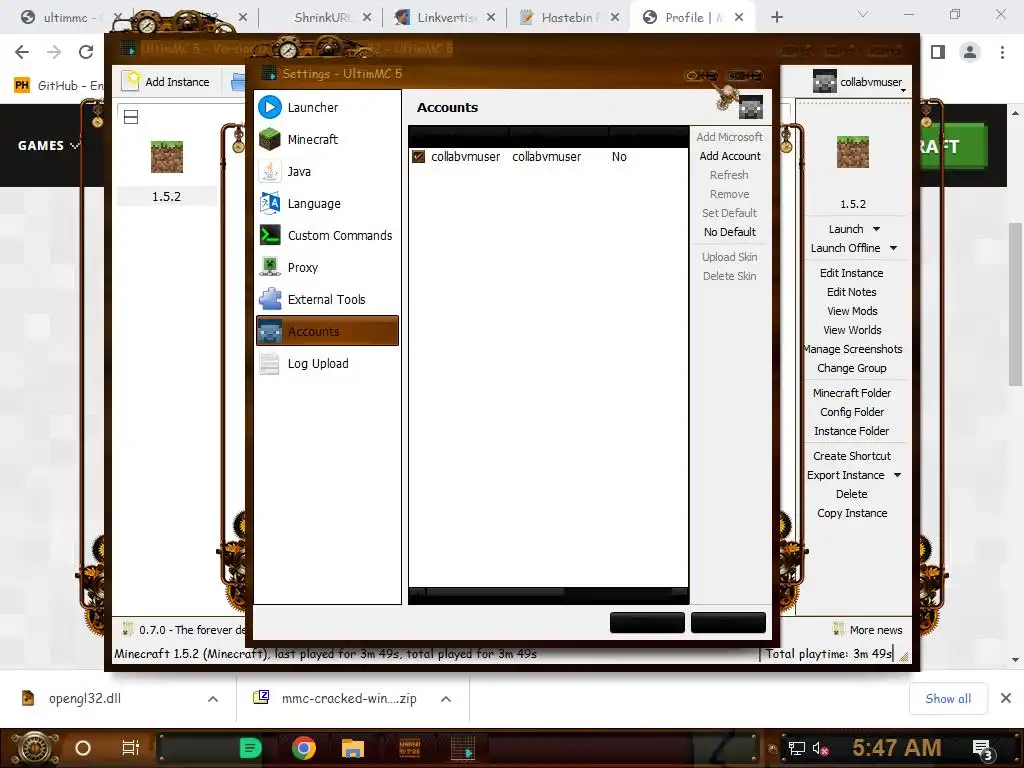1024x768 pixels.
Task: Click Copy Instance in side panel
Action: click(x=852, y=513)
